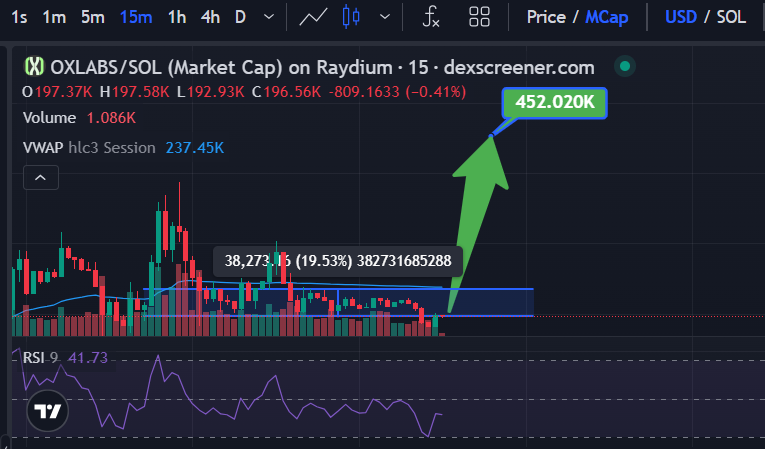Click the RSI value 41.73

tap(88, 358)
